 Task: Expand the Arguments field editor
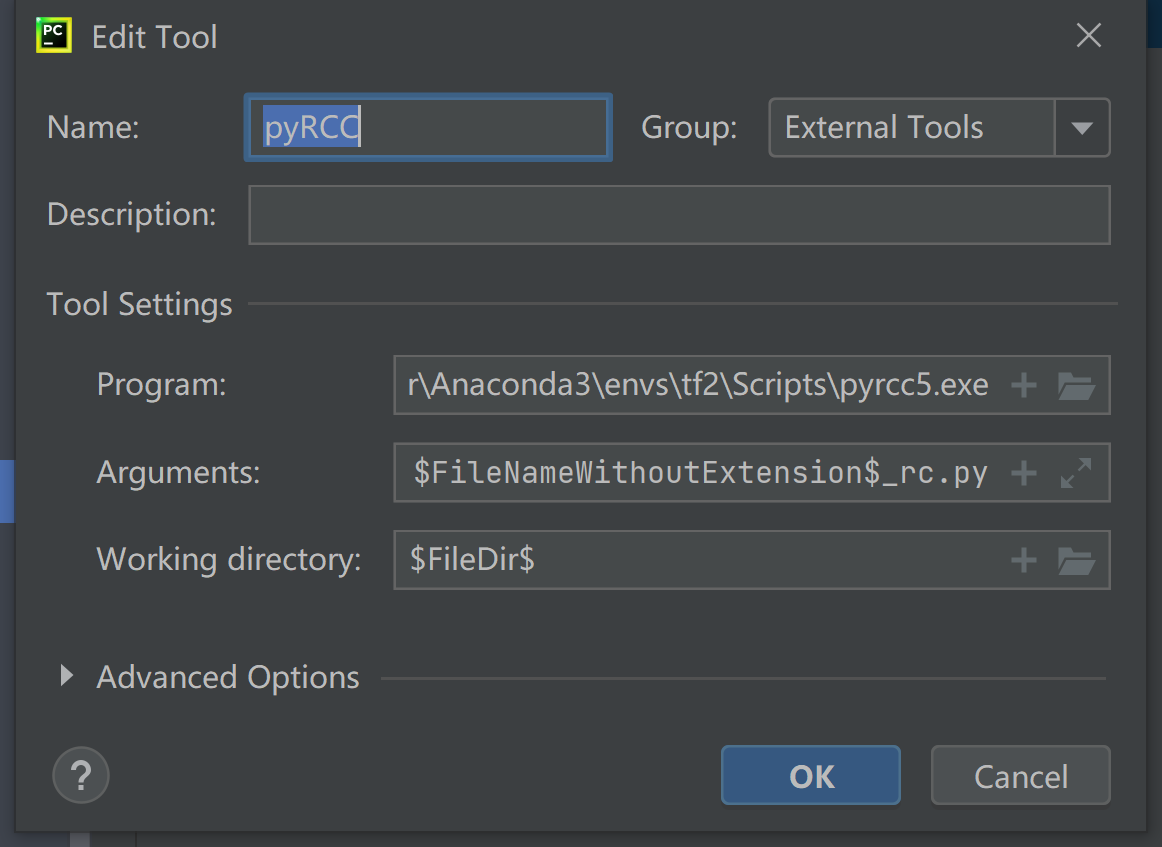[x=1076, y=473]
